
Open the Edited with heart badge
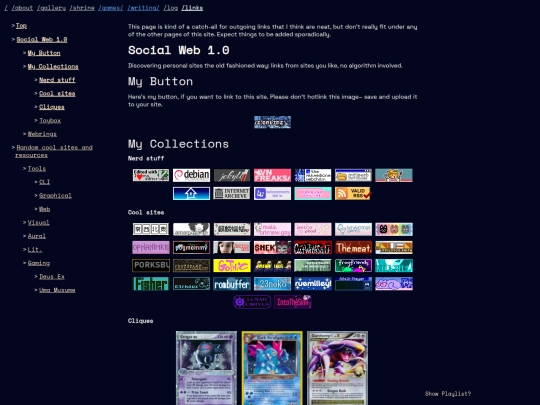tap(151, 175)
